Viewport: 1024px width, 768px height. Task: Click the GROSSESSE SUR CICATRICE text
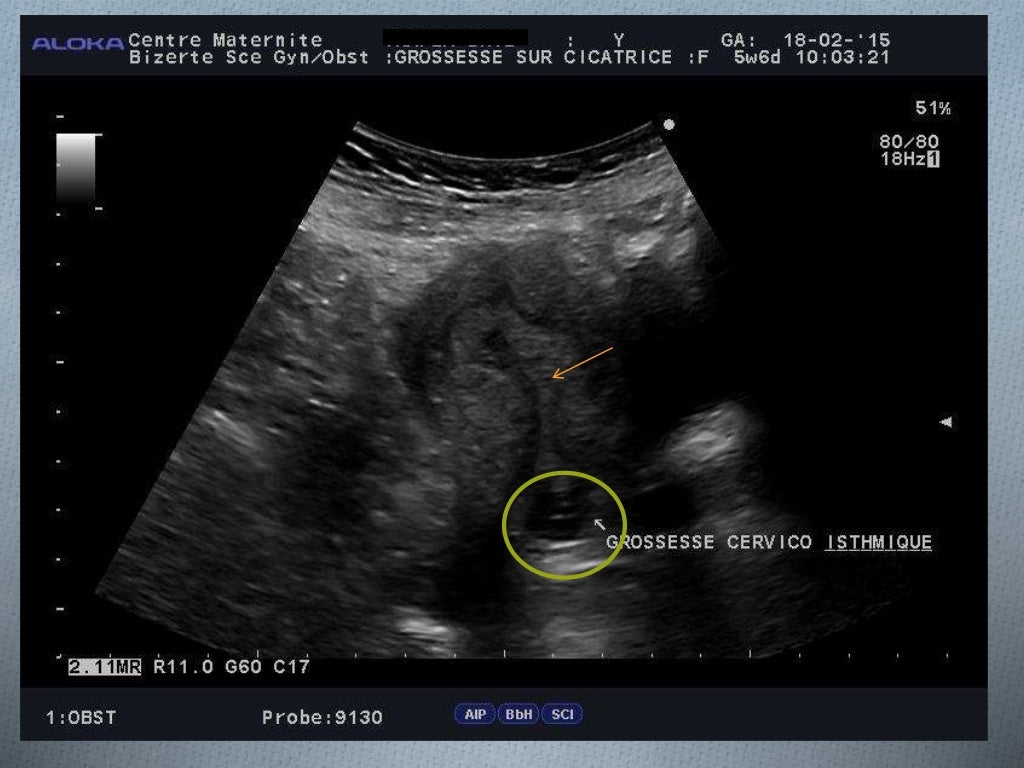click(533, 57)
